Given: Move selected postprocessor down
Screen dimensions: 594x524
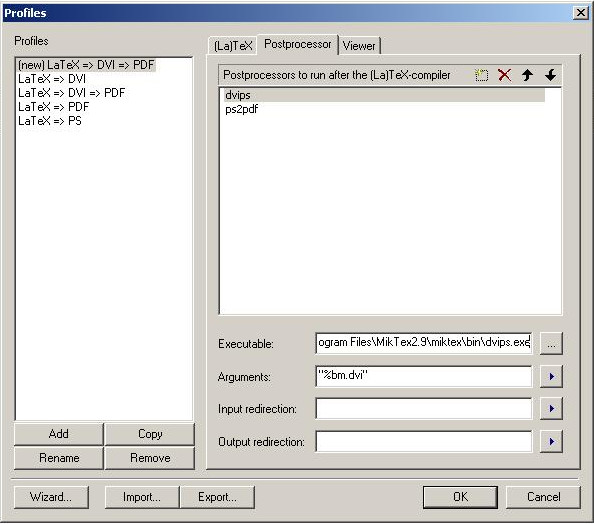Looking at the screenshot, I should (x=550, y=75).
